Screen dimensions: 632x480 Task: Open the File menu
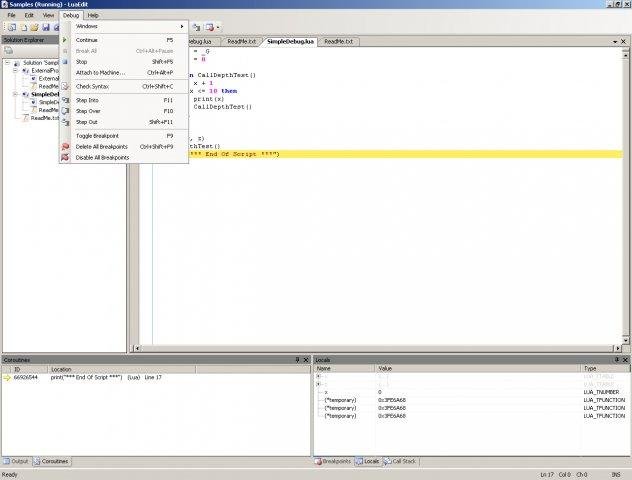pyautogui.click(x=11, y=15)
